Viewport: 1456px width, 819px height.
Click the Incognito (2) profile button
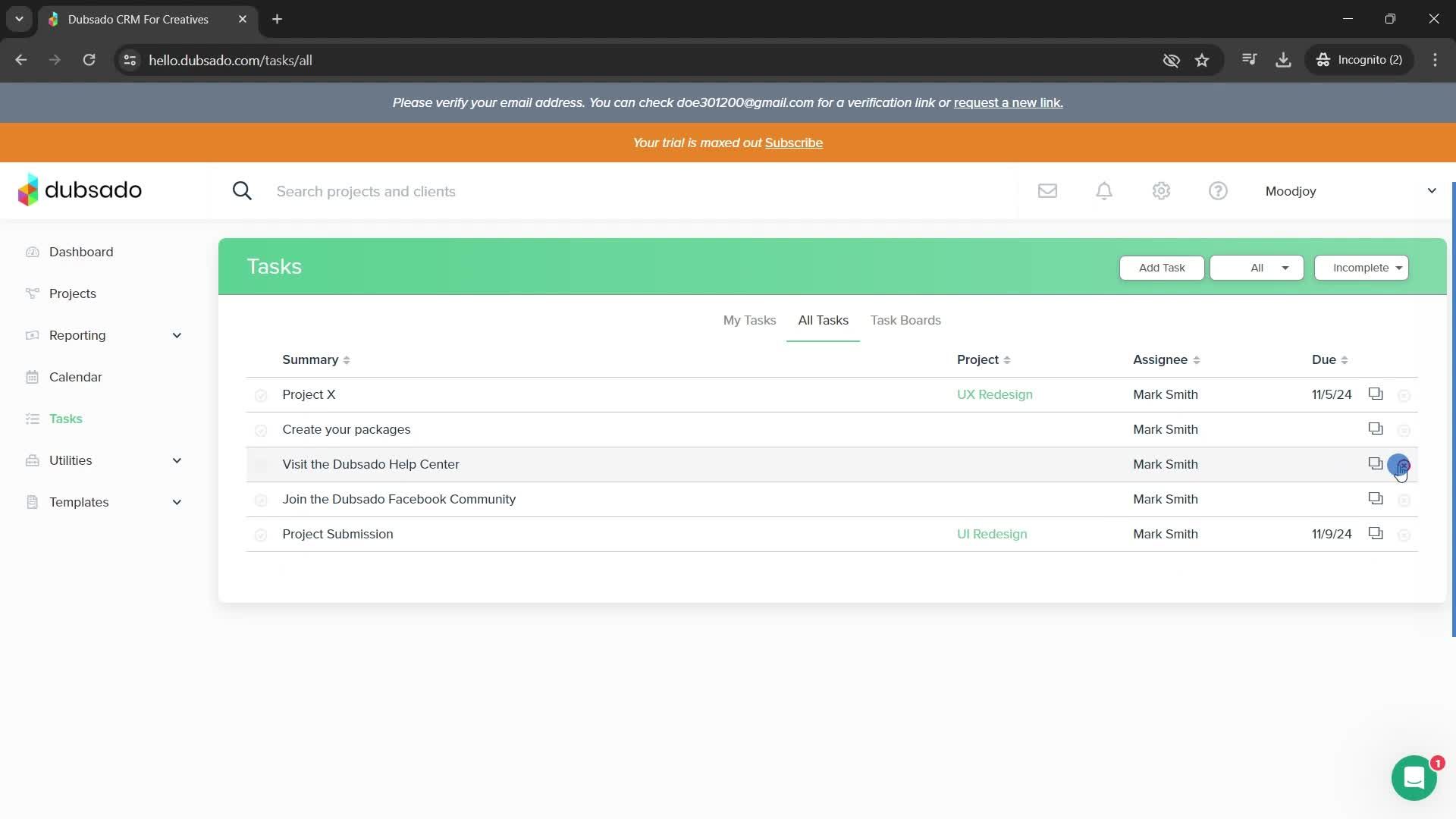click(1359, 60)
